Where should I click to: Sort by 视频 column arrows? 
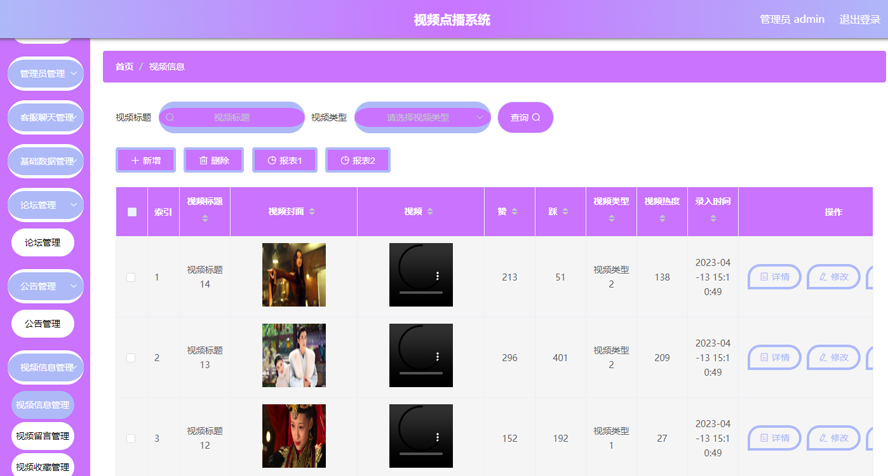430,212
